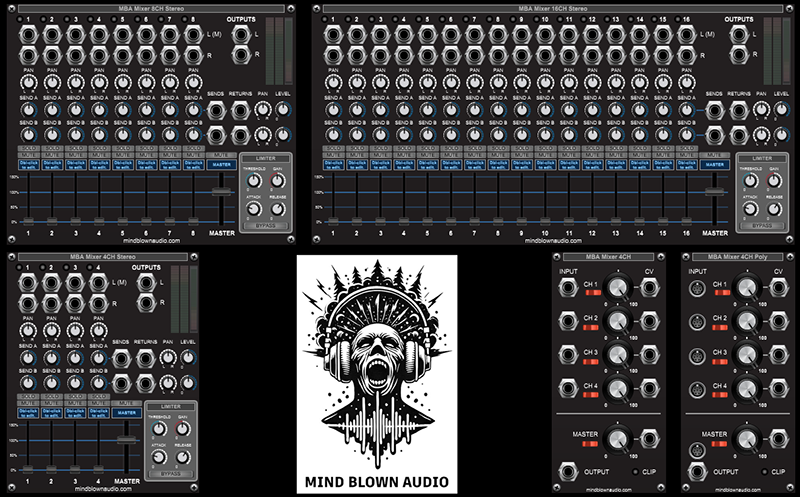Screen dimensions: 800x497
Task: Toggle SOLO on channel 9 of 16CH Stereo mixer
Action: coord(521,148)
